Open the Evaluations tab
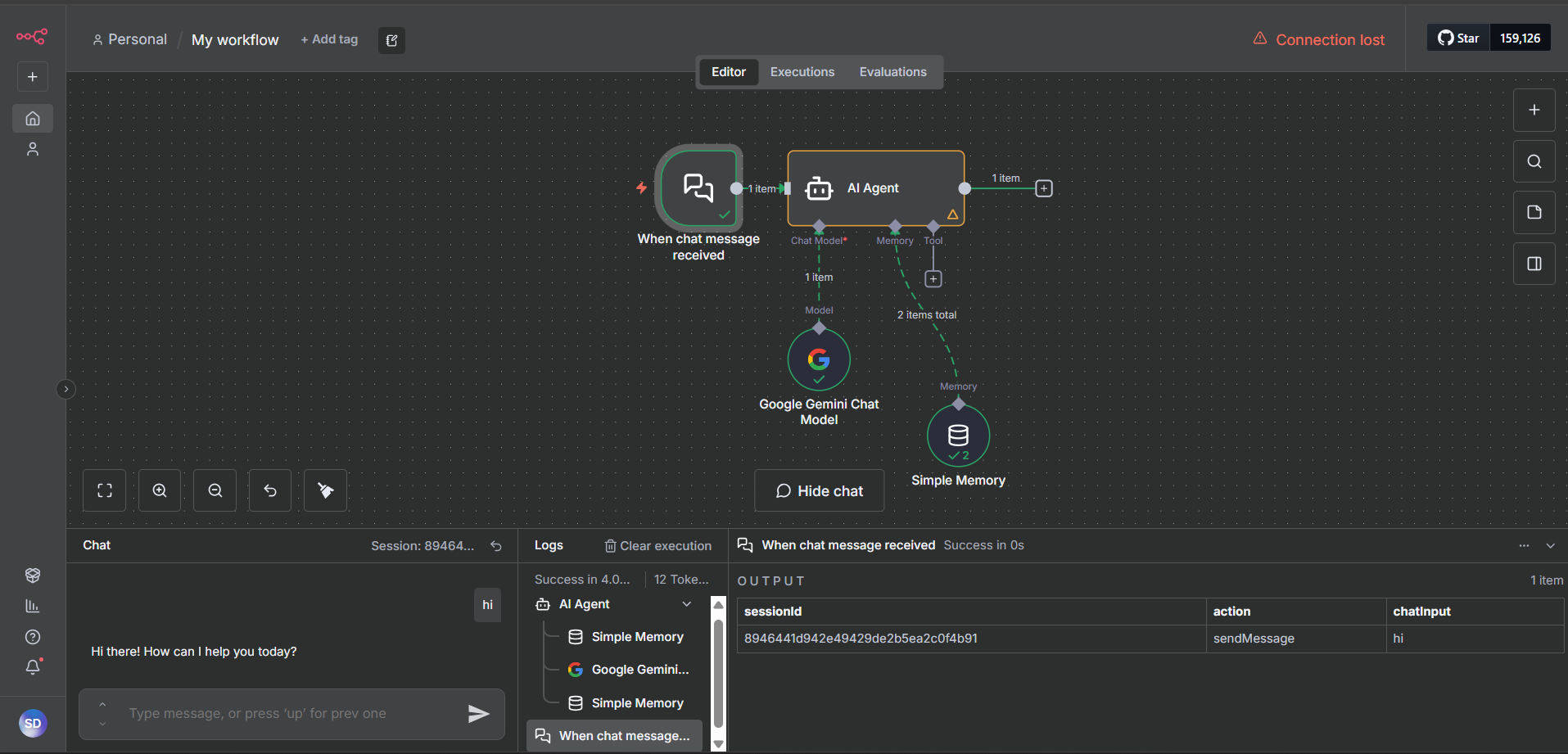Screen dimensions: 1568x754 pos(892,71)
